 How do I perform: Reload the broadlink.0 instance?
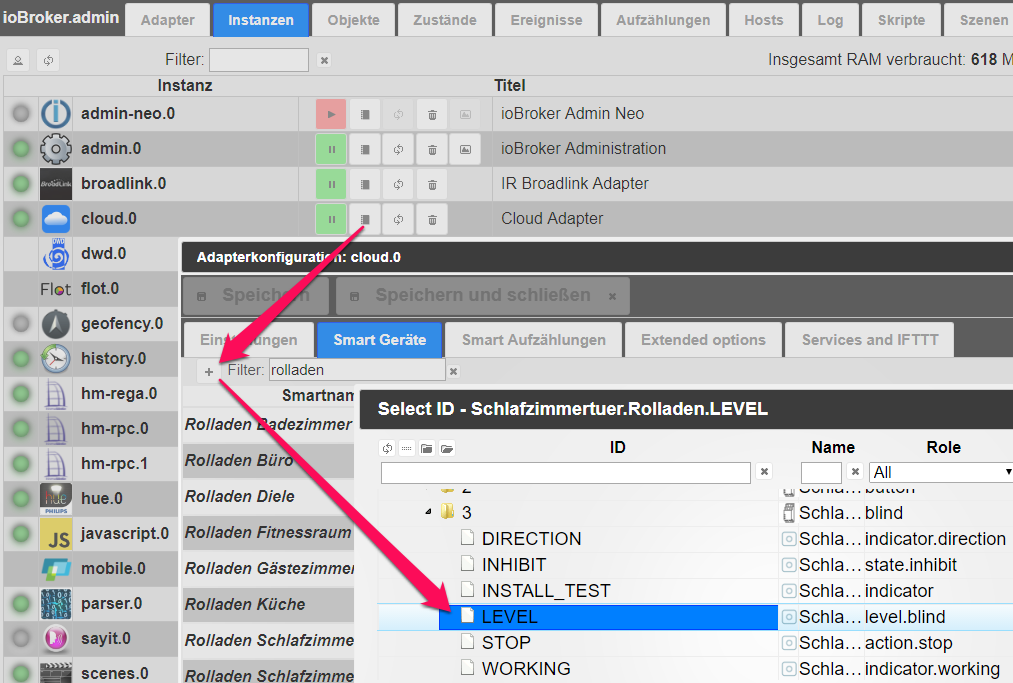[398, 184]
